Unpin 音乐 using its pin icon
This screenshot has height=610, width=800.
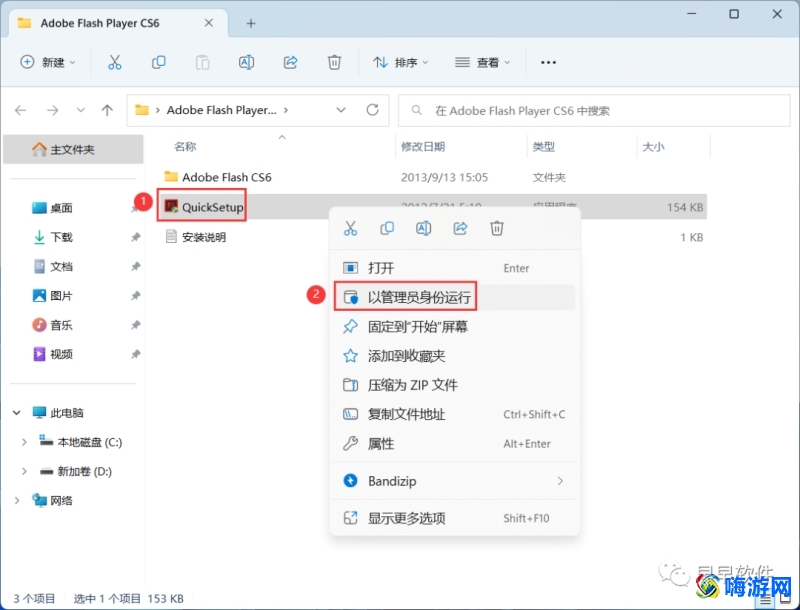135,325
